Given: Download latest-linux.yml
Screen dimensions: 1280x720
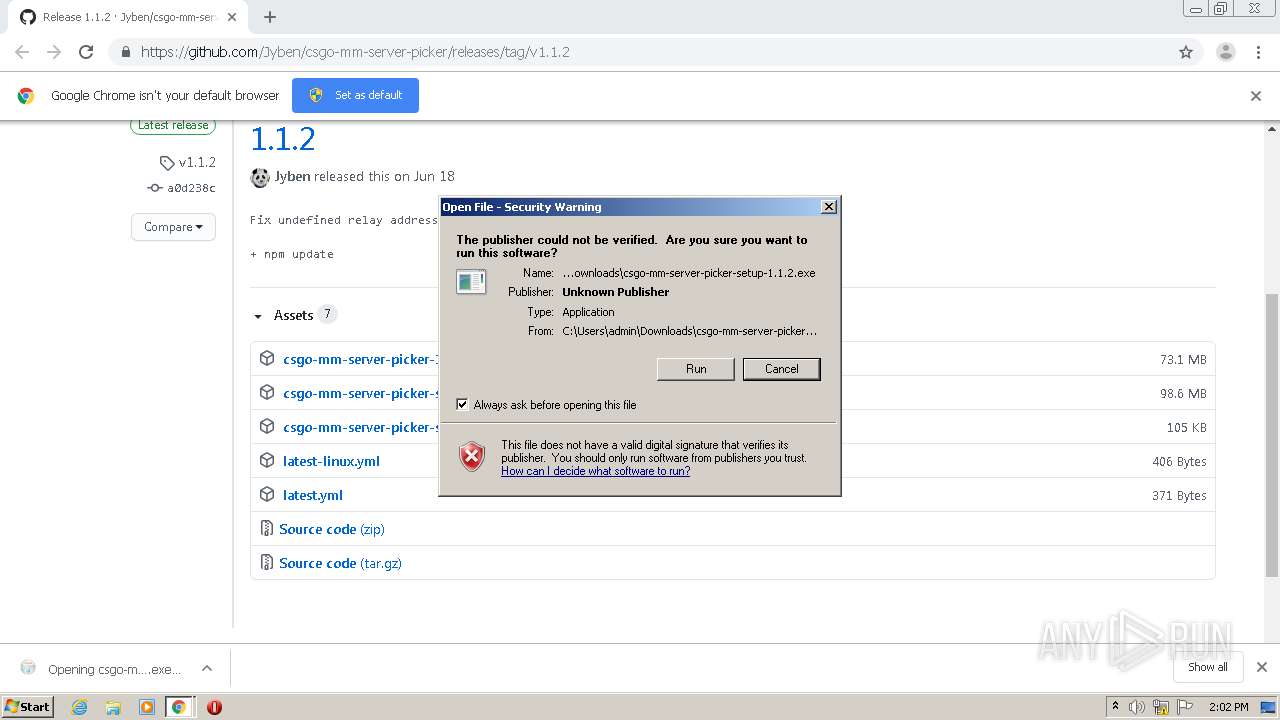Looking at the screenshot, I should (331, 461).
